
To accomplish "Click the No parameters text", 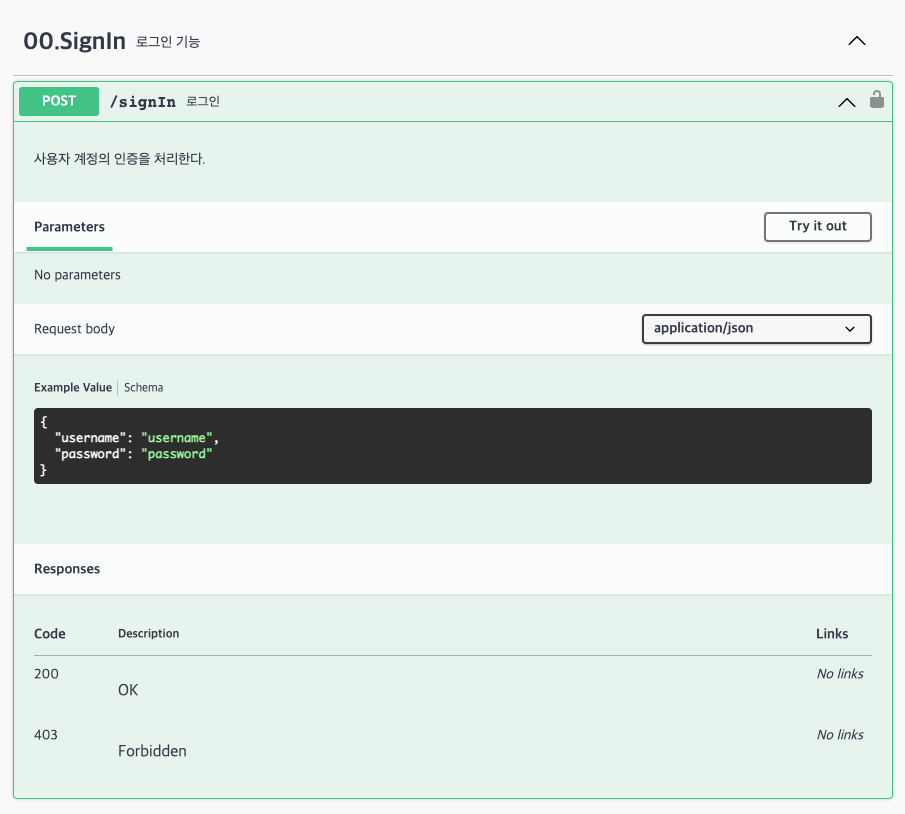I will 77,275.
